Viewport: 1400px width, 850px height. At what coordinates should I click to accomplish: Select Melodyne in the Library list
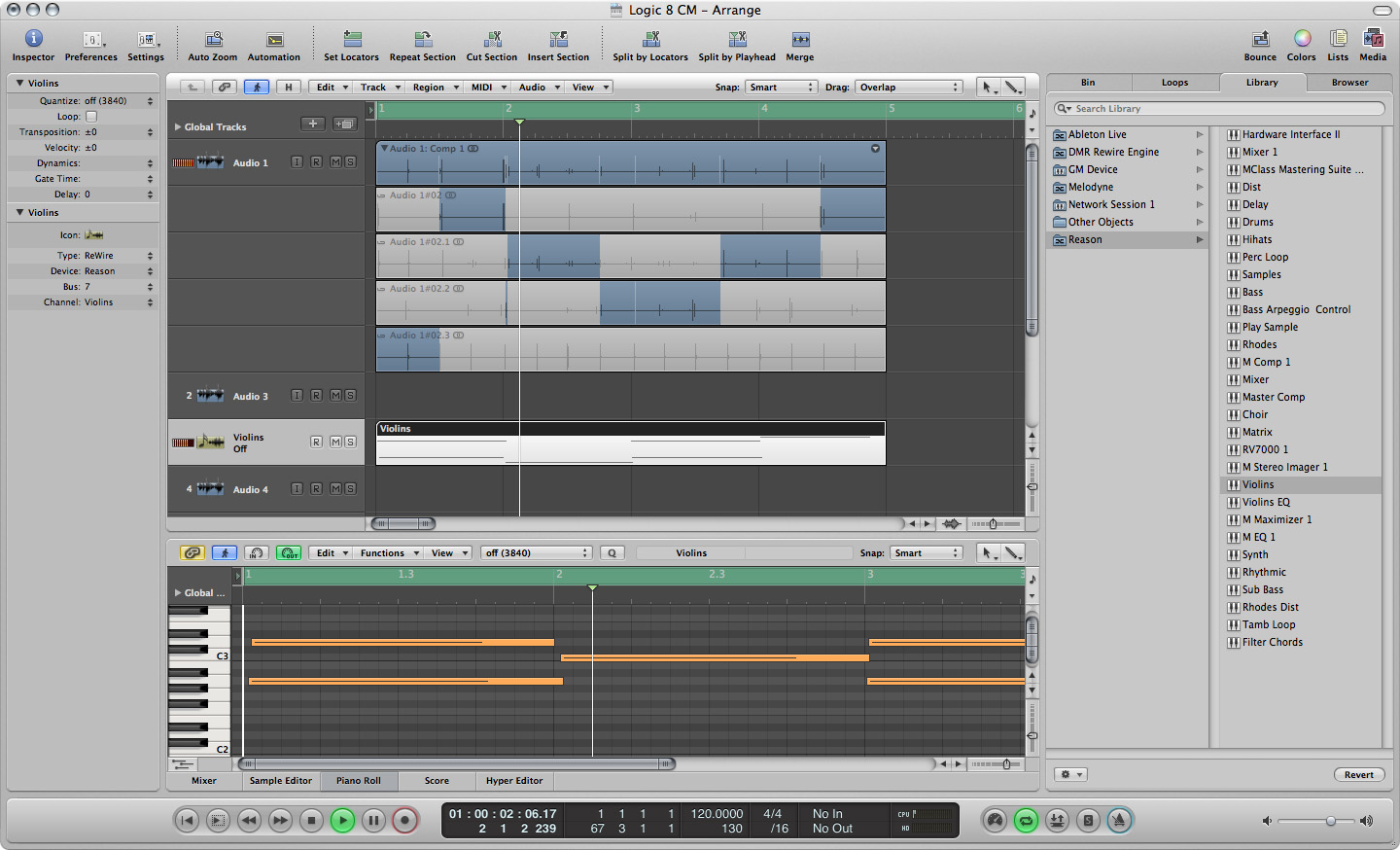pos(1128,187)
